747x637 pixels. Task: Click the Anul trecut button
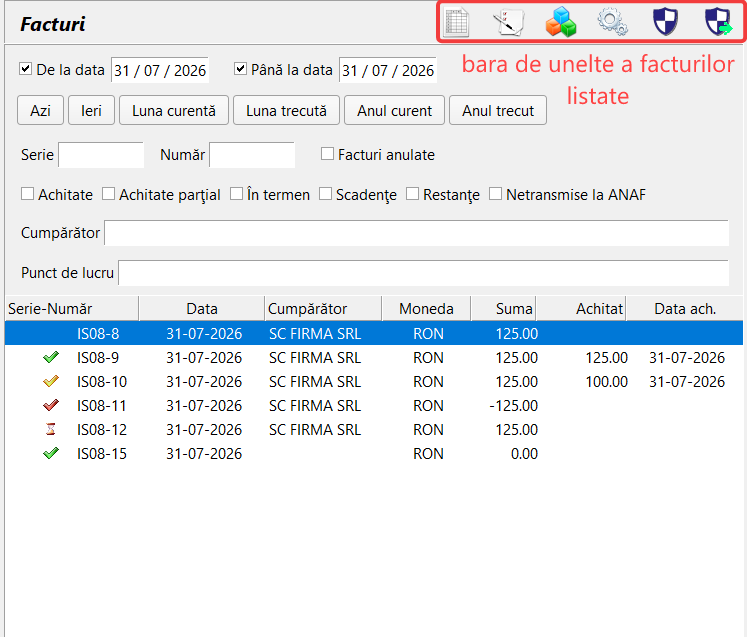click(x=498, y=110)
